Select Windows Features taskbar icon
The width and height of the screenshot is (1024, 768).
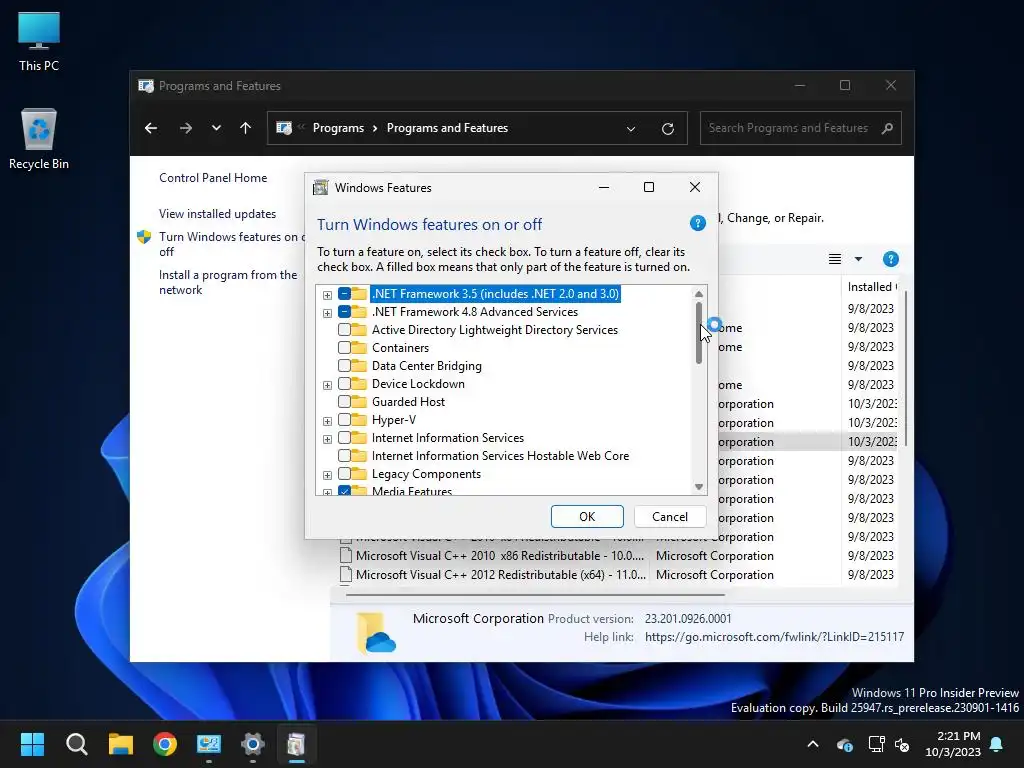click(296, 744)
